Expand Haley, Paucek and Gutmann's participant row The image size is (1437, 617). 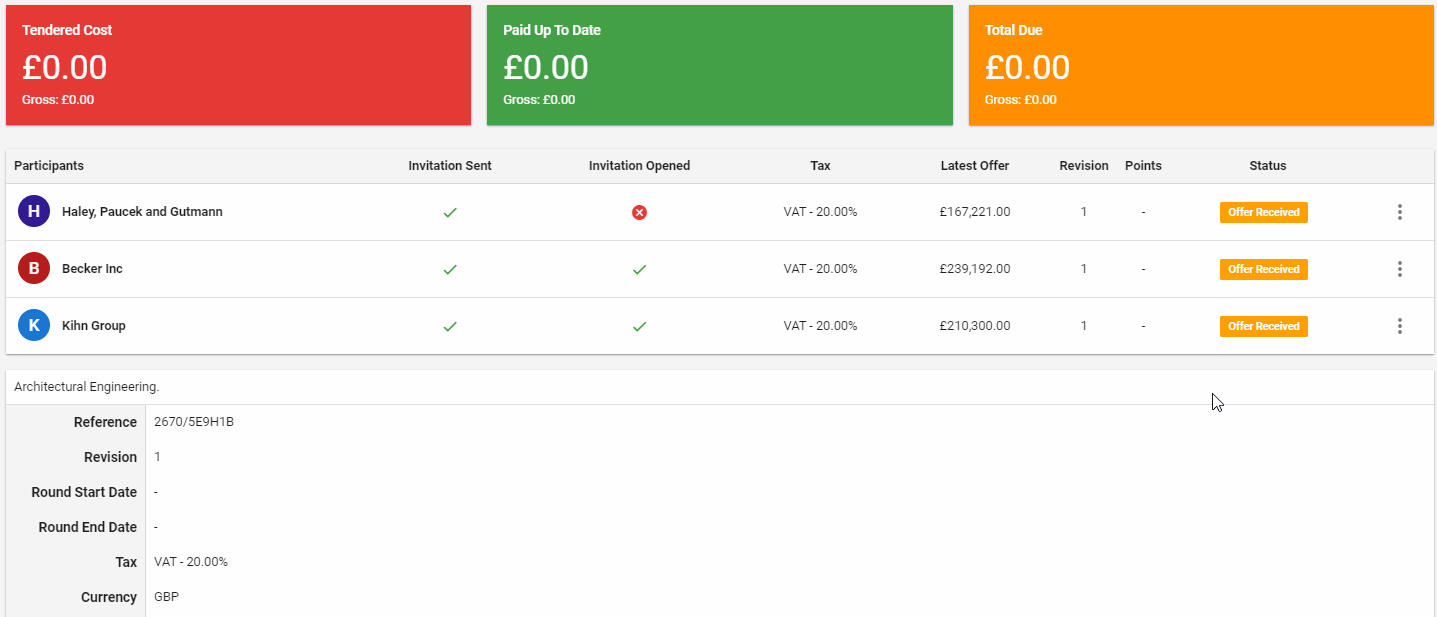pos(140,212)
